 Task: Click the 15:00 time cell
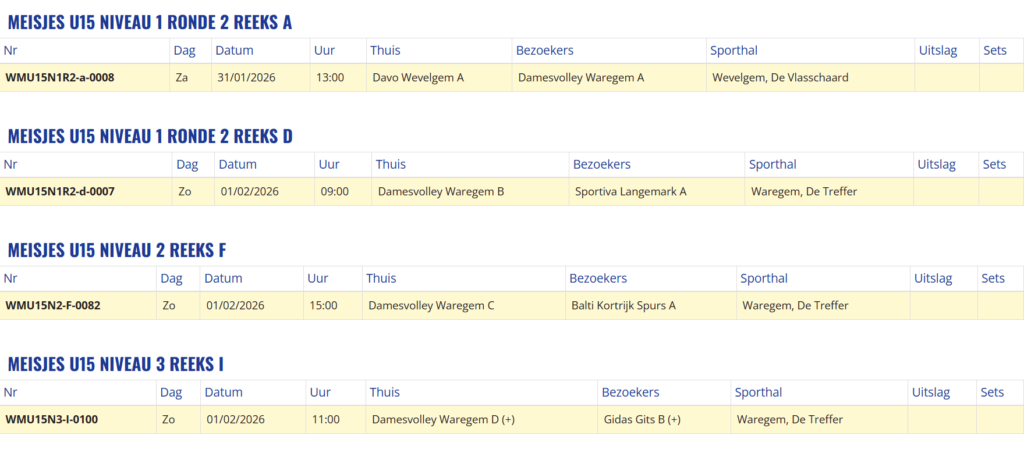coord(324,305)
